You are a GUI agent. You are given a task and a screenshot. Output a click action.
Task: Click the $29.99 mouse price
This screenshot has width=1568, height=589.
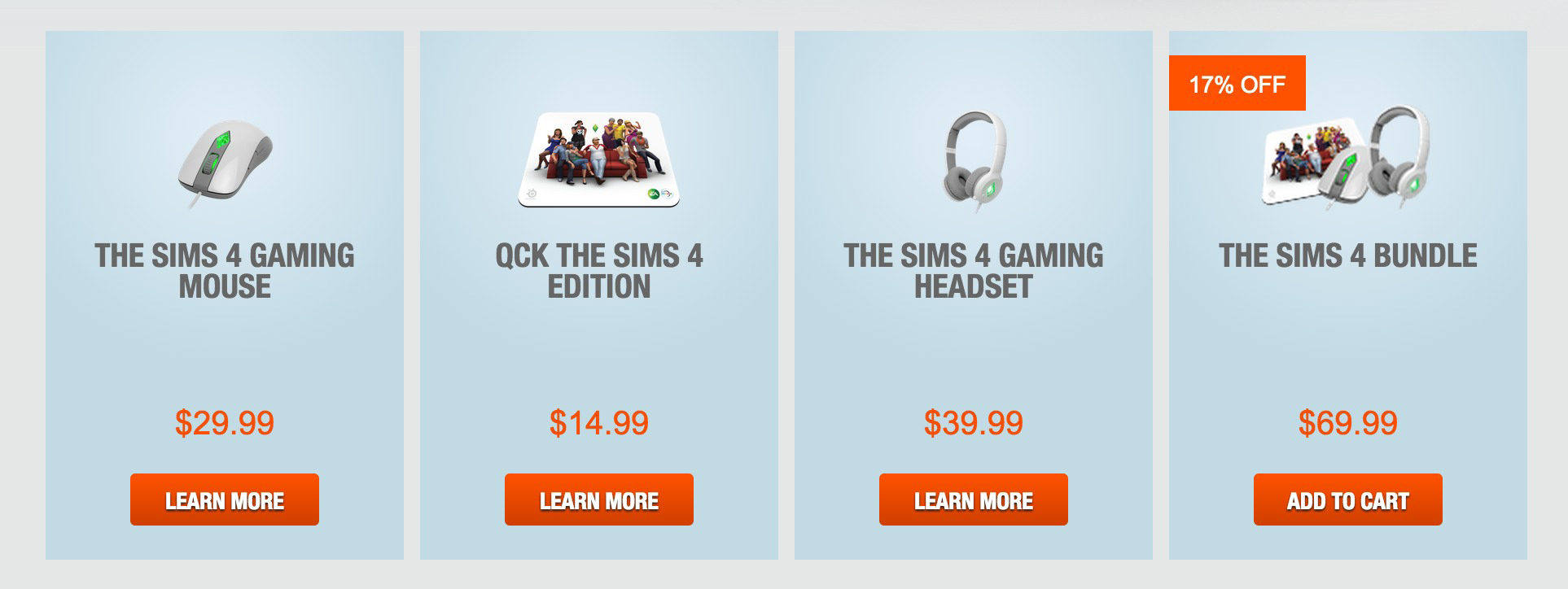225,423
